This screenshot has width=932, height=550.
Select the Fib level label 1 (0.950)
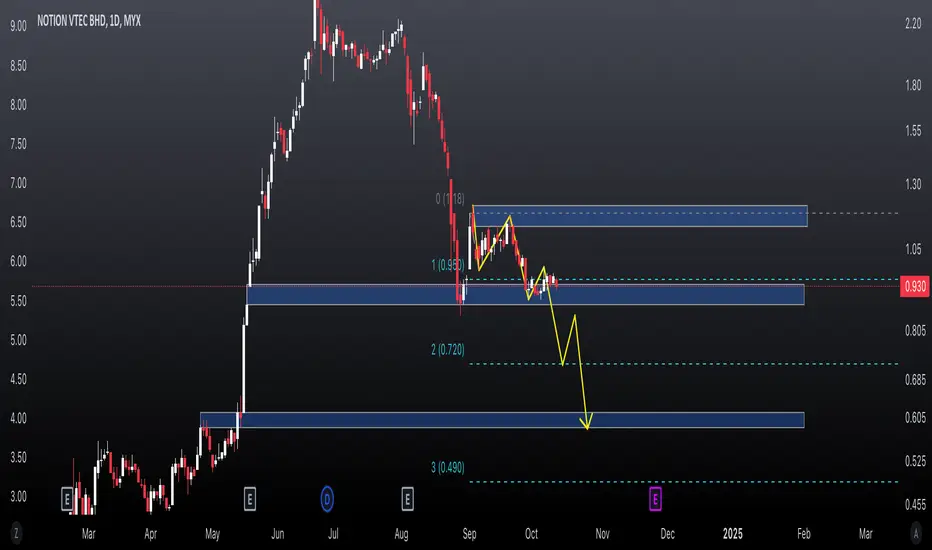(448, 265)
